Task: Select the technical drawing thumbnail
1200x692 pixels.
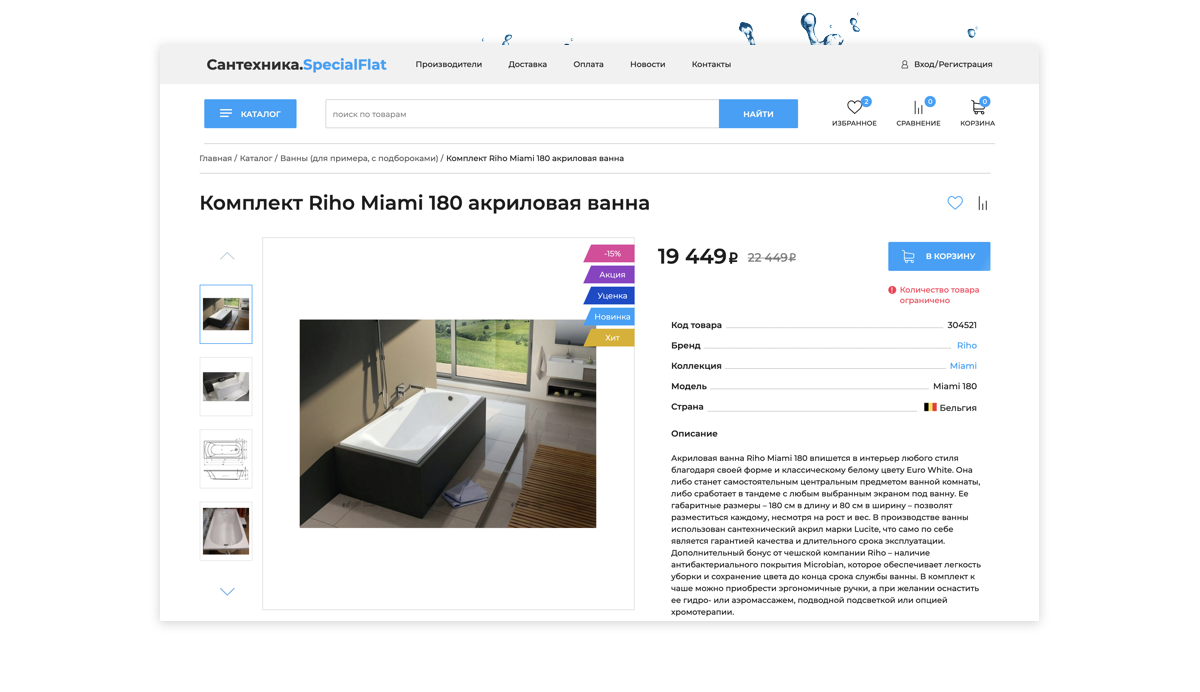Action: pyautogui.click(x=226, y=459)
